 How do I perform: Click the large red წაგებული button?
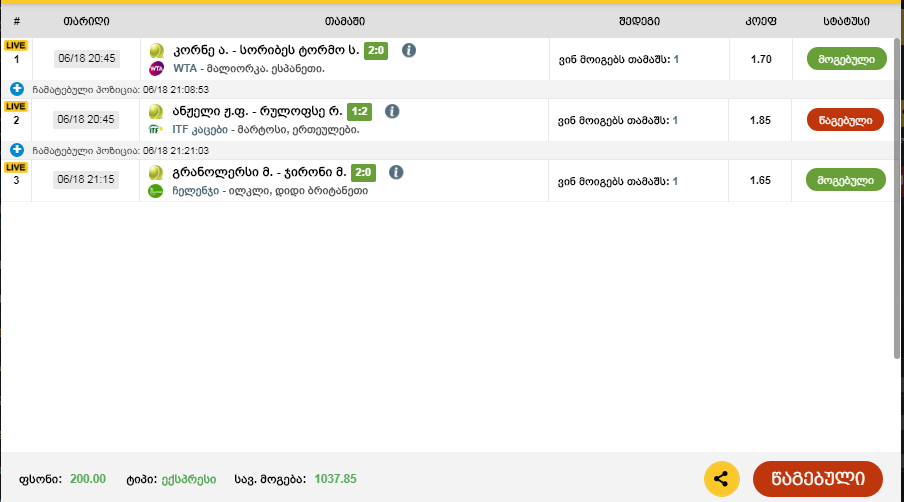818,479
